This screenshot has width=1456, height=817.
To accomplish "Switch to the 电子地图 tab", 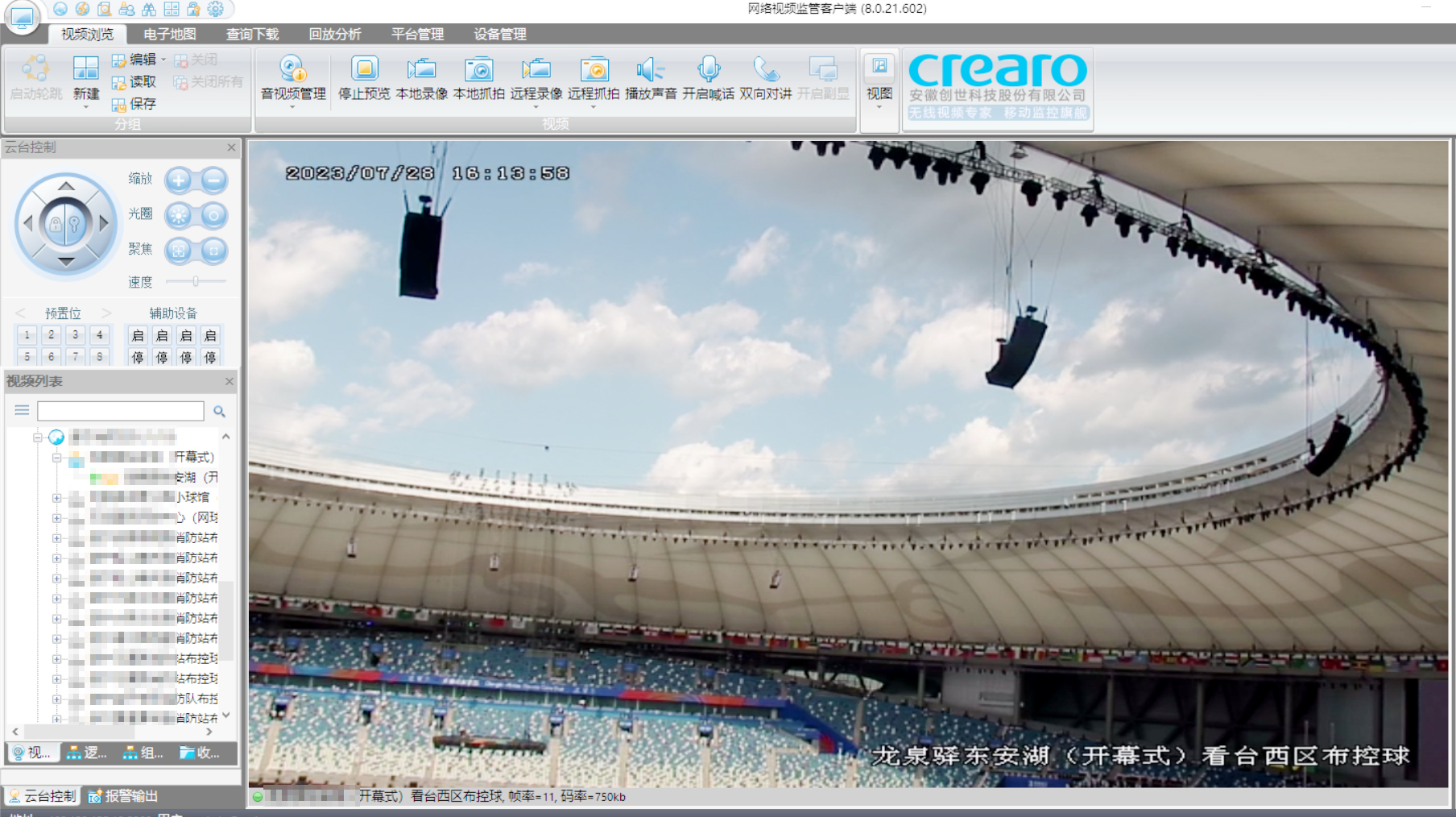I will coord(169,34).
